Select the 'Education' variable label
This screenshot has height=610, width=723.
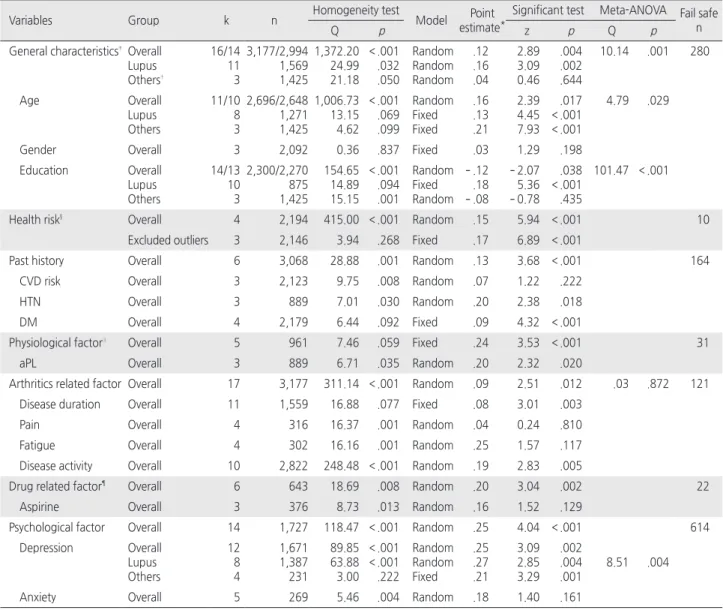(44, 171)
